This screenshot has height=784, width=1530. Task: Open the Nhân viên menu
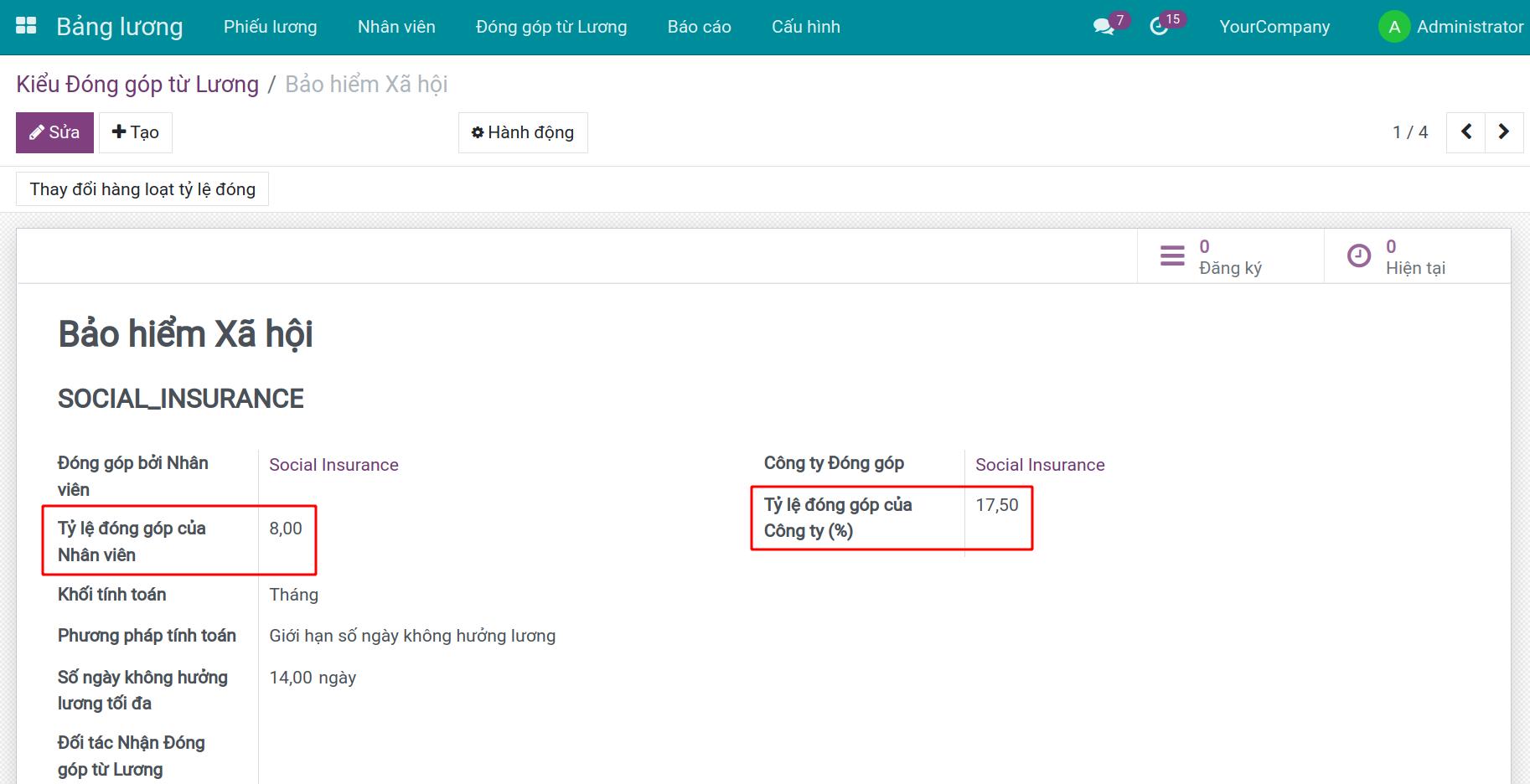click(x=396, y=27)
